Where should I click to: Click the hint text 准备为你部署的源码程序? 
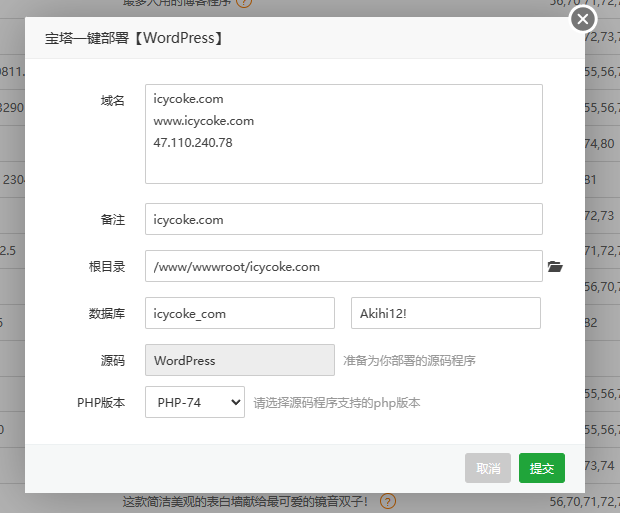[409, 360]
